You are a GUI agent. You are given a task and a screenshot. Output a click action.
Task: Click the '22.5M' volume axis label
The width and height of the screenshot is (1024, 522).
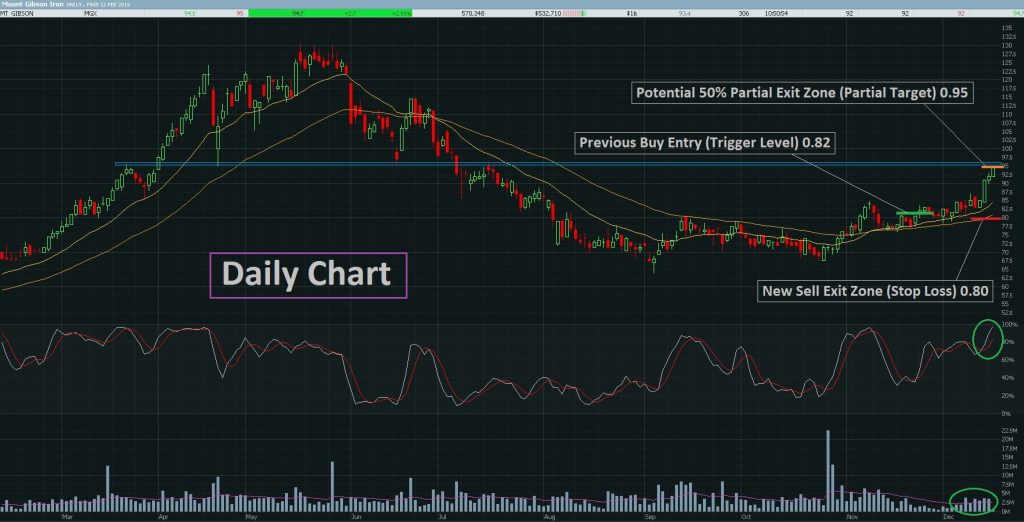1009,431
